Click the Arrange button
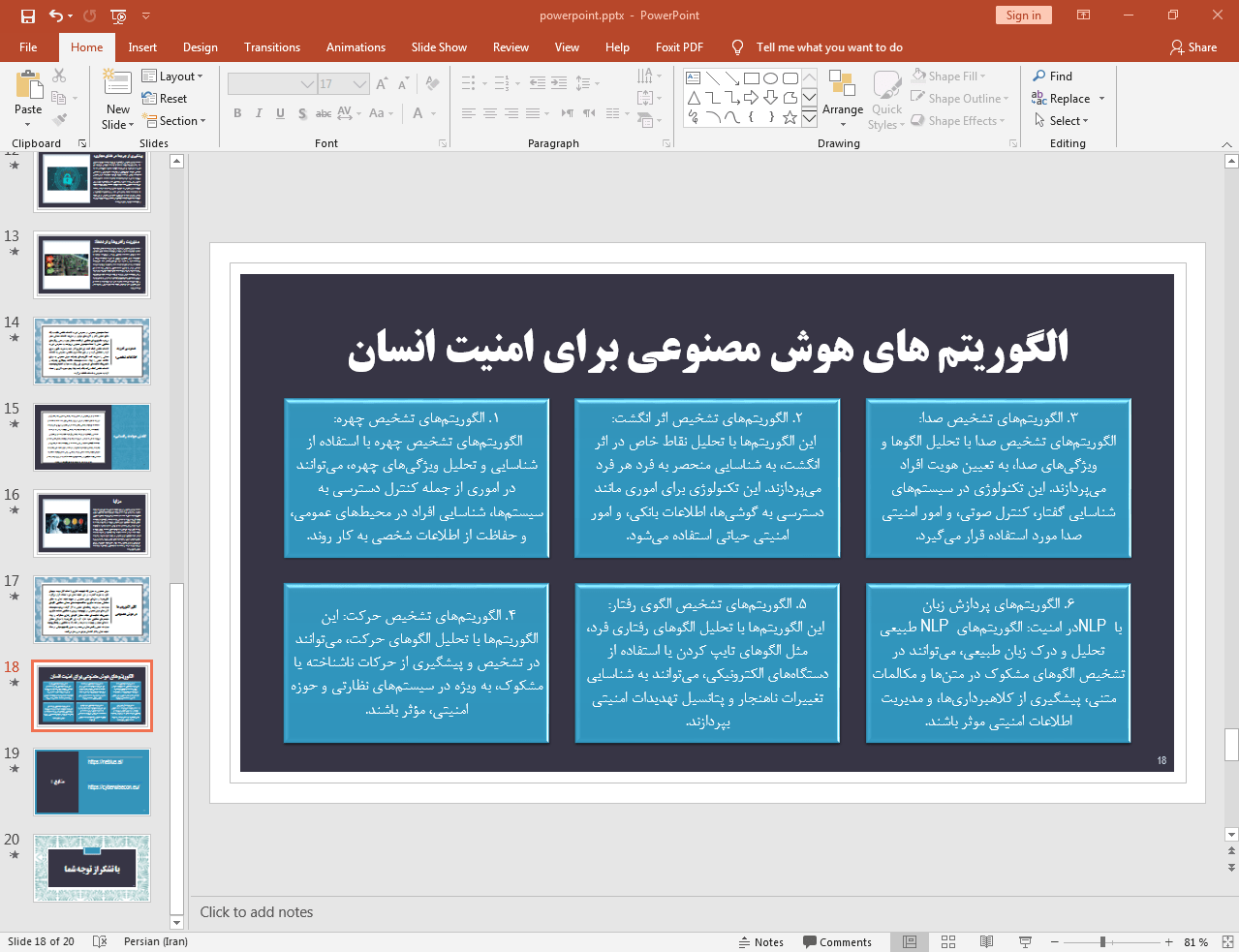Viewport: 1239px width, 952px height. pos(842,98)
